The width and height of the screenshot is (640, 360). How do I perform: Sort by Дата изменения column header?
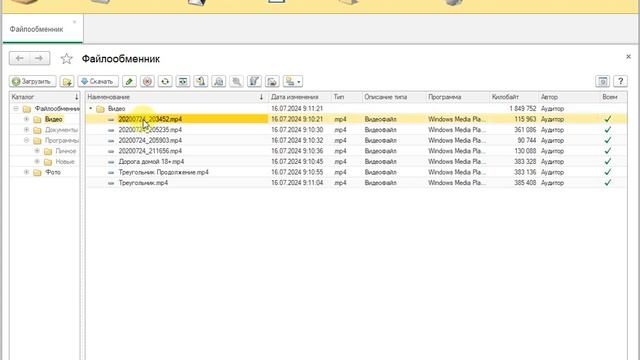tap(299, 97)
